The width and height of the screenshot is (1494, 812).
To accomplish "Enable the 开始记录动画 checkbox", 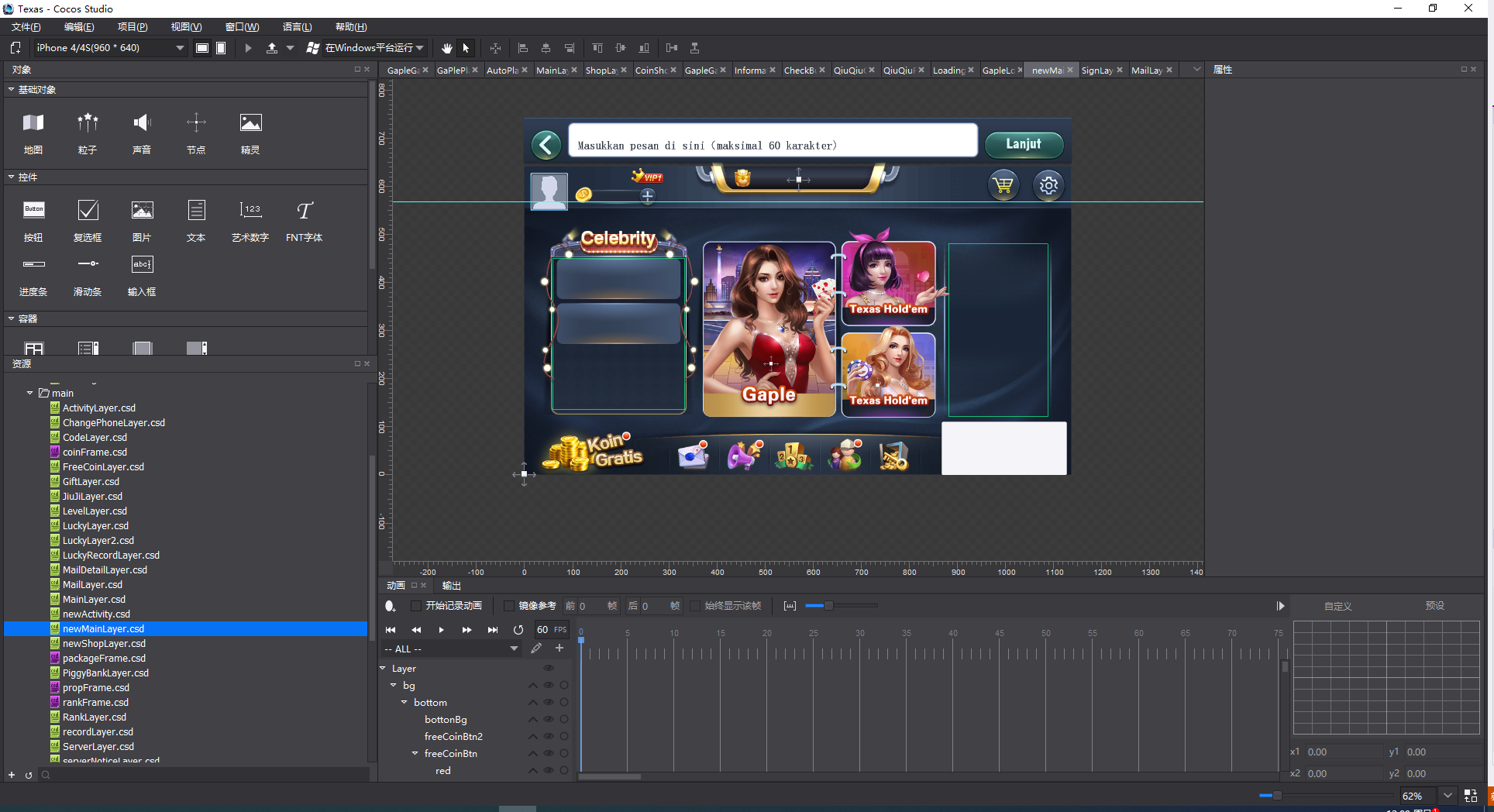I will coord(416,606).
